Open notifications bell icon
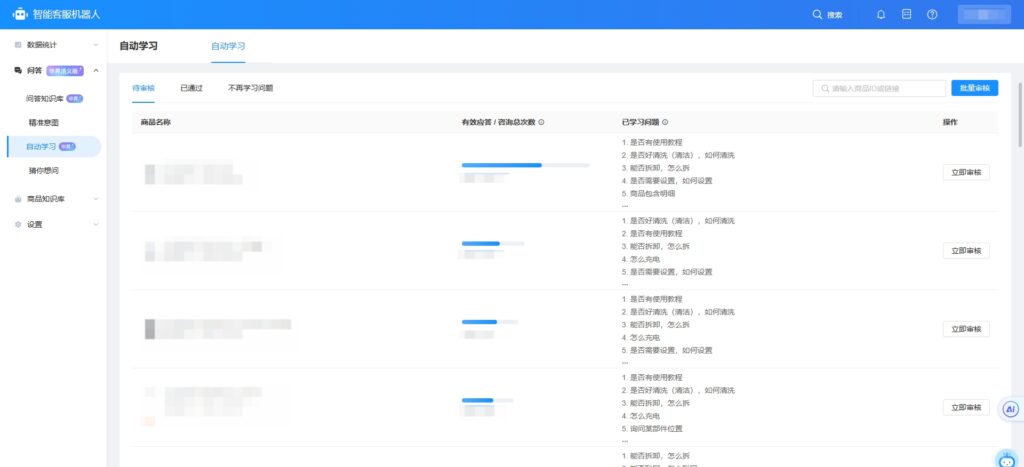 [x=881, y=14]
